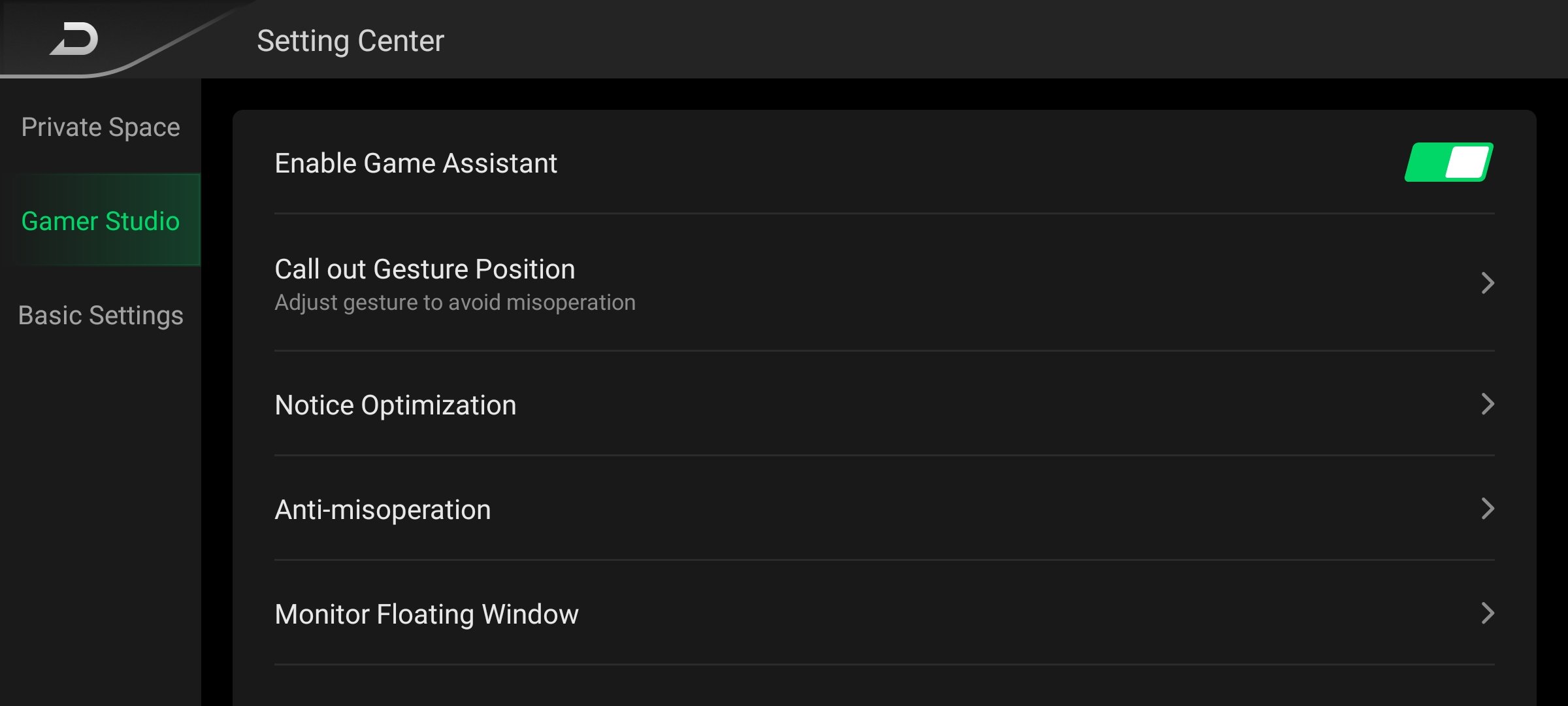The height and width of the screenshot is (706, 1568).
Task: Click the Setting Center title text
Action: point(350,41)
